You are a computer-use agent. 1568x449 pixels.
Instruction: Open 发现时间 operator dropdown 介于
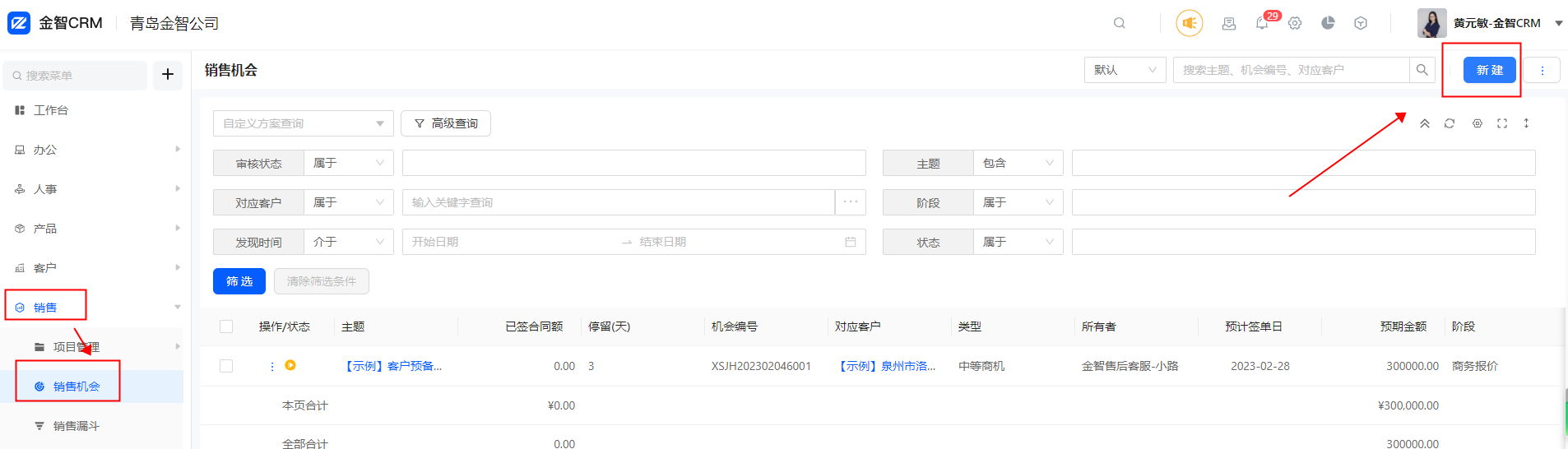tap(348, 242)
